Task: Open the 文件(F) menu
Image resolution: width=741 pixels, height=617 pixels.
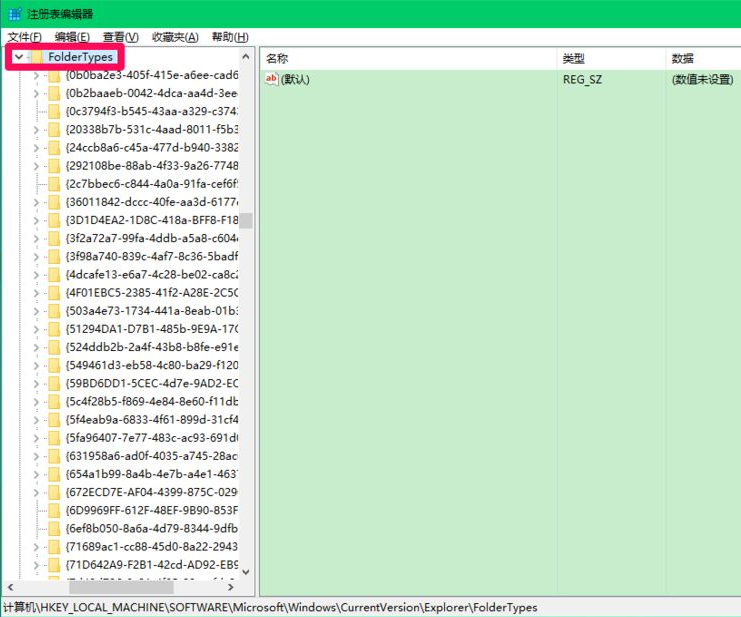Action: tap(25, 37)
